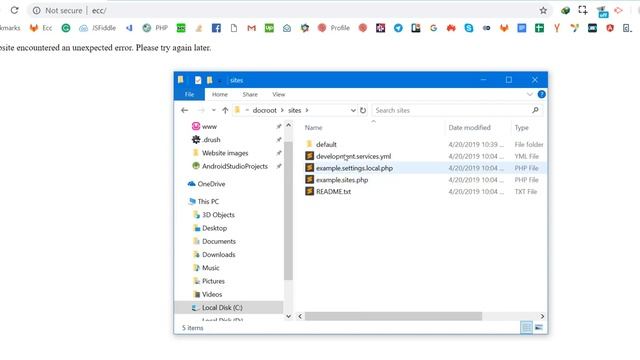Sort files by Date modified column
Viewport: 640px width, 360px height.
coord(469,128)
